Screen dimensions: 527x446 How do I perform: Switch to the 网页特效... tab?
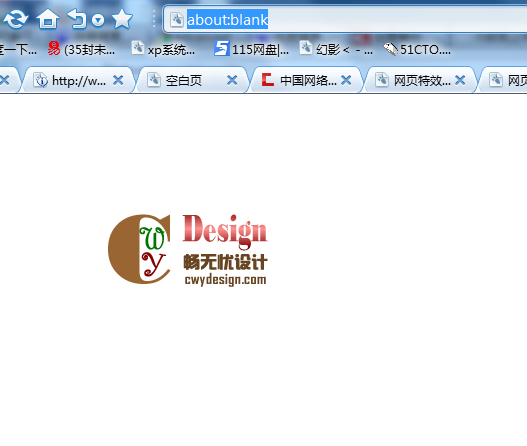coord(420,80)
